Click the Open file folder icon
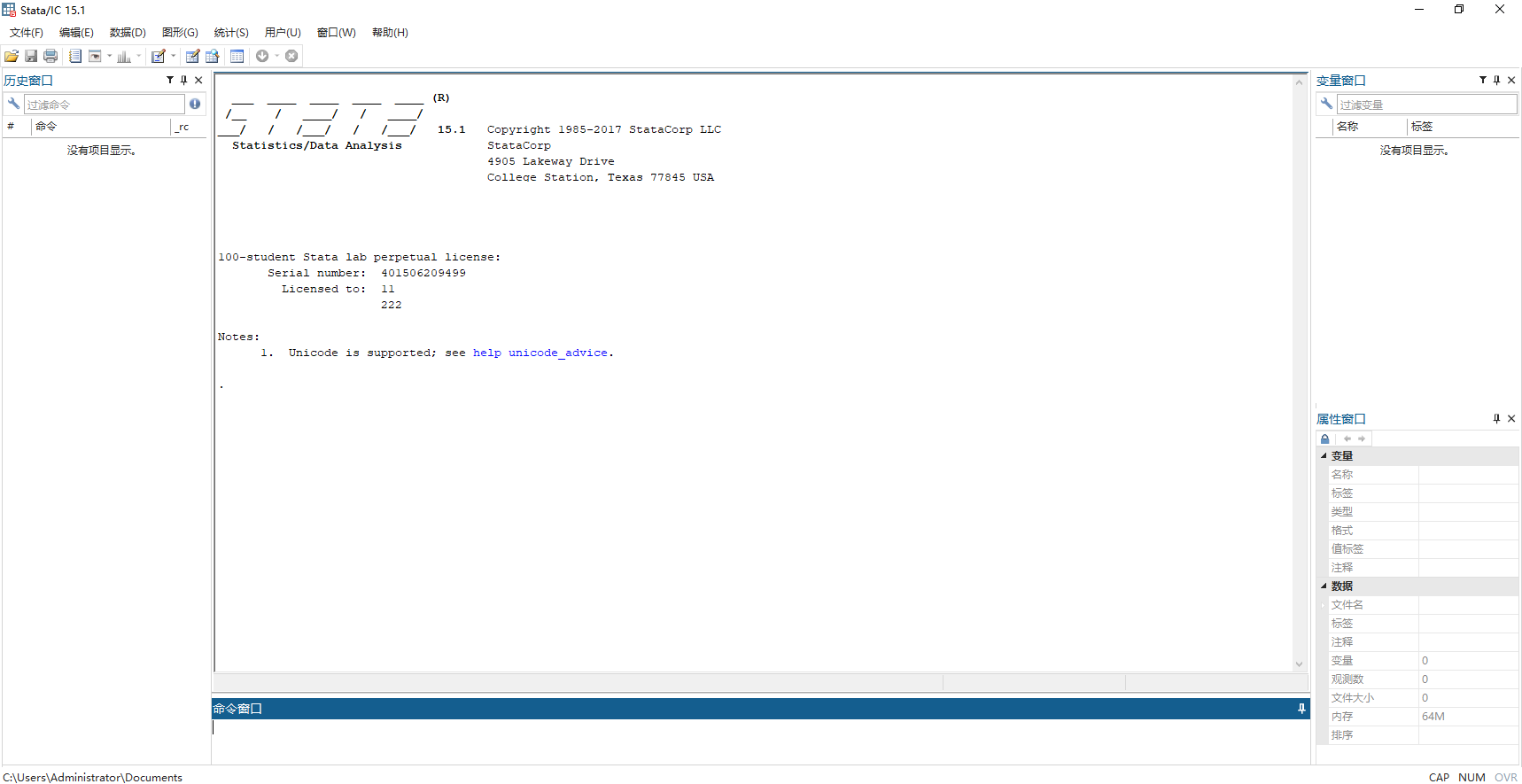Viewport: 1522px width, 784px height. 12,56
